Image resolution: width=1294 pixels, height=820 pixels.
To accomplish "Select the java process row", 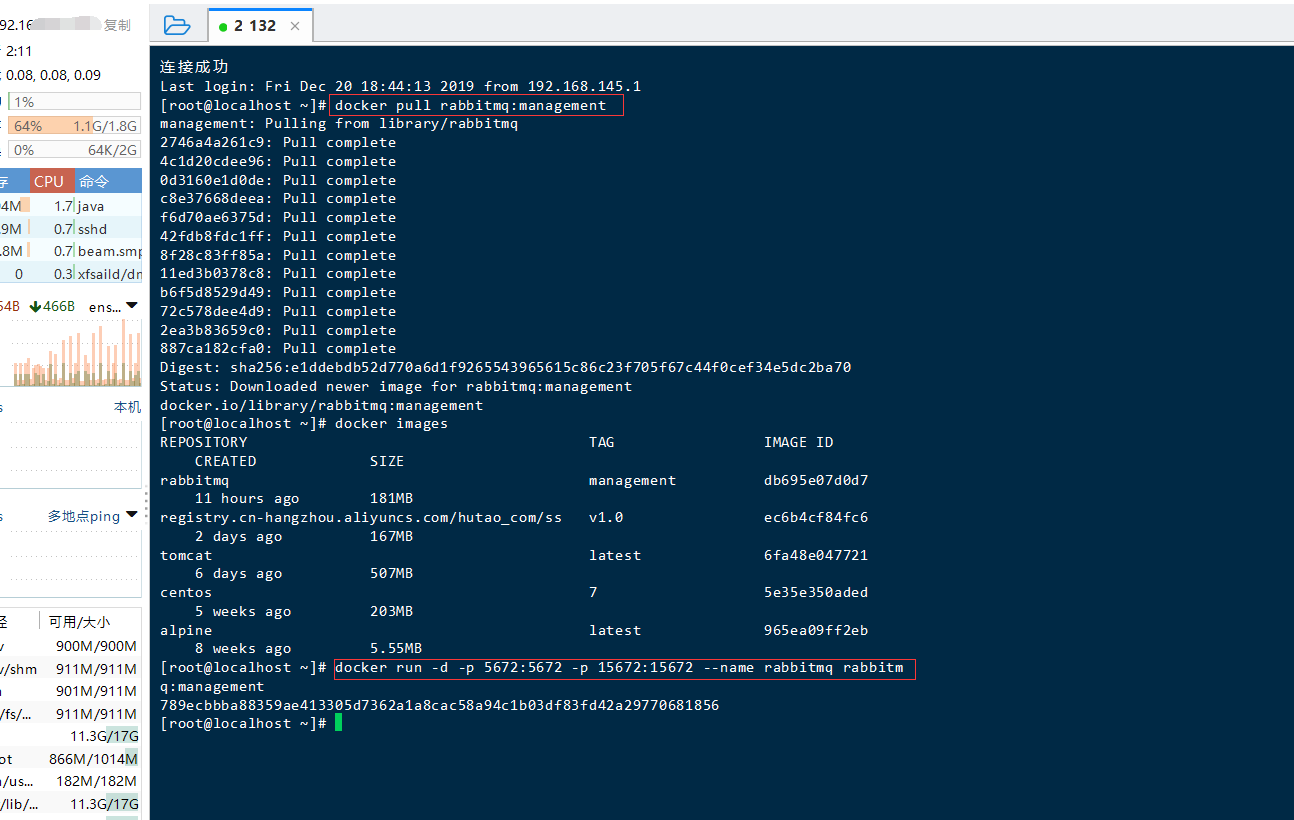I will point(70,206).
